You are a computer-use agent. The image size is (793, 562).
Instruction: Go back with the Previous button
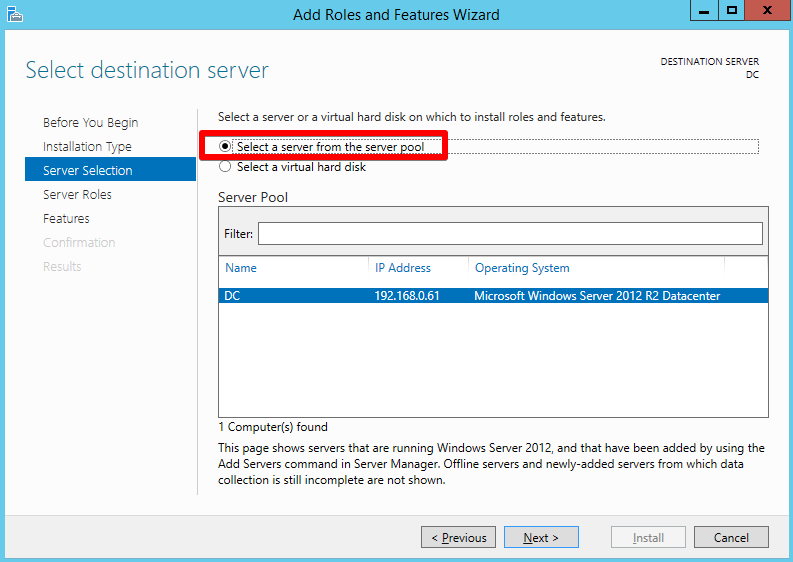(x=458, y=537)
